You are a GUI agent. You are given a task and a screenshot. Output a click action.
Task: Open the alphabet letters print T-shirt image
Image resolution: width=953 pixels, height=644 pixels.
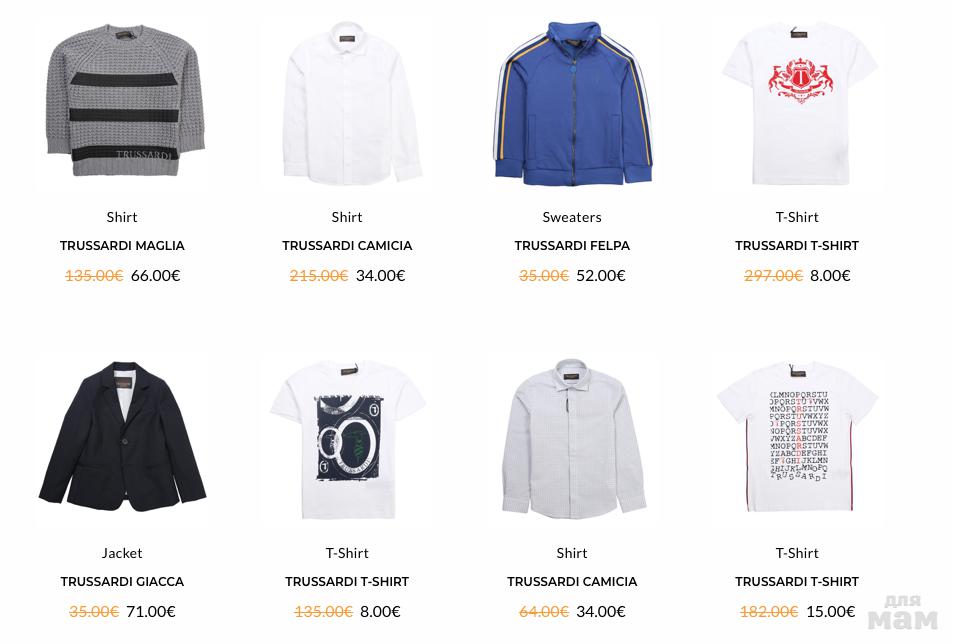click(x=798, y=436)
